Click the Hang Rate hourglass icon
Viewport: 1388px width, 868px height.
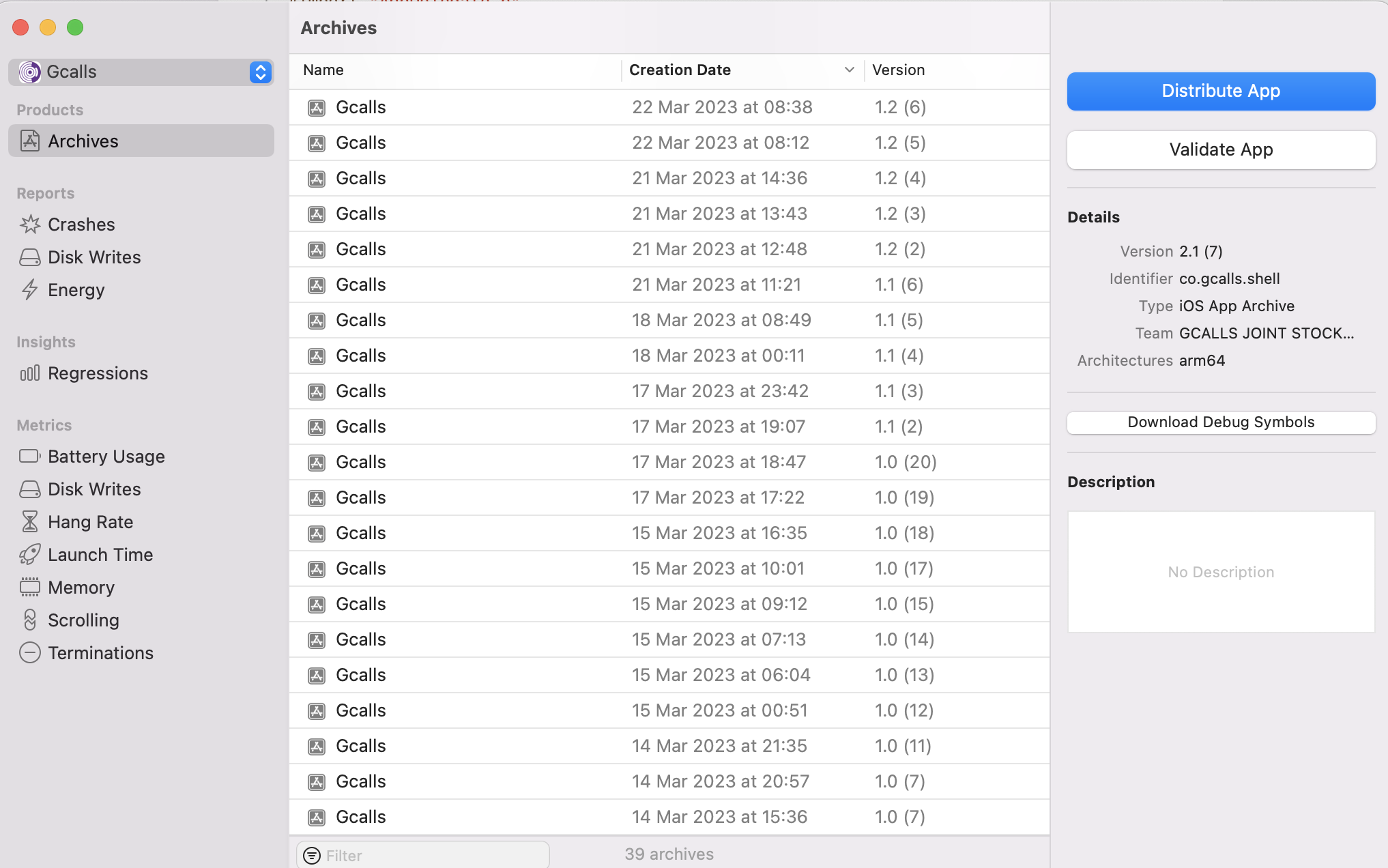[x=30, y=522]
